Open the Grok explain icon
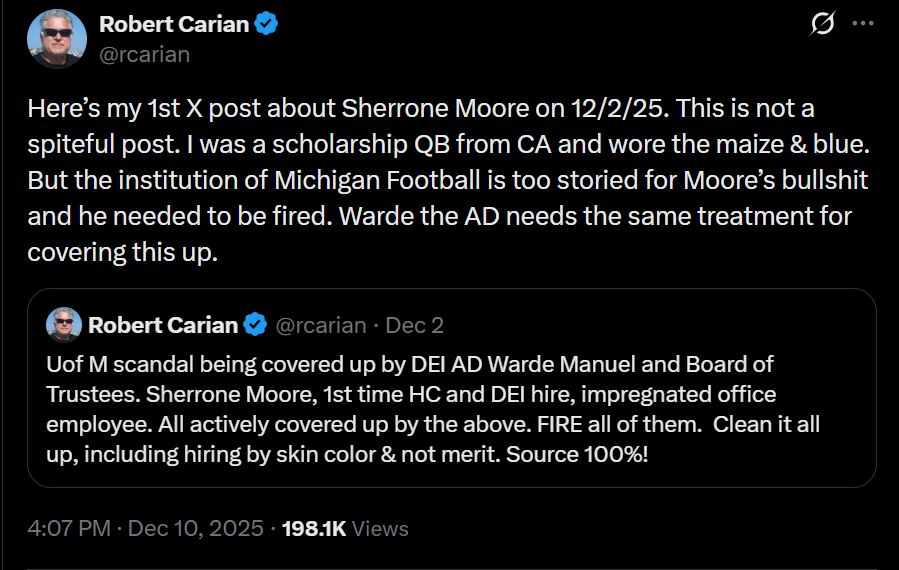This screenshot has height=570, width=899. (x=822, y=25)
